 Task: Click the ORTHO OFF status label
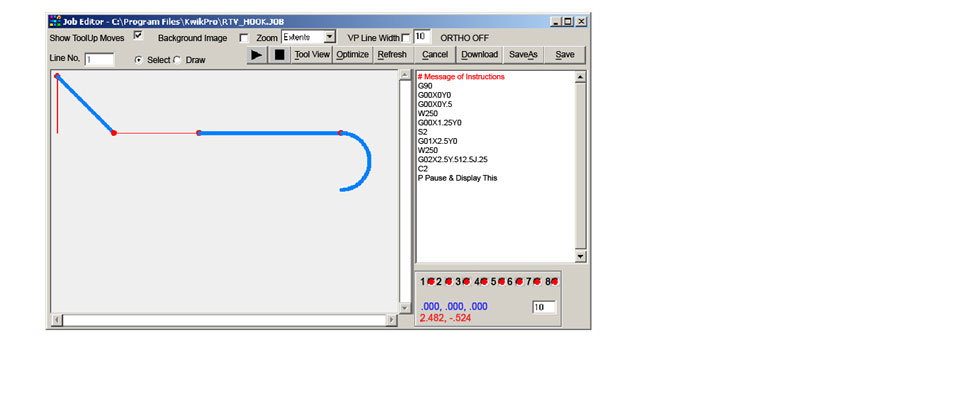coord(464,38)
